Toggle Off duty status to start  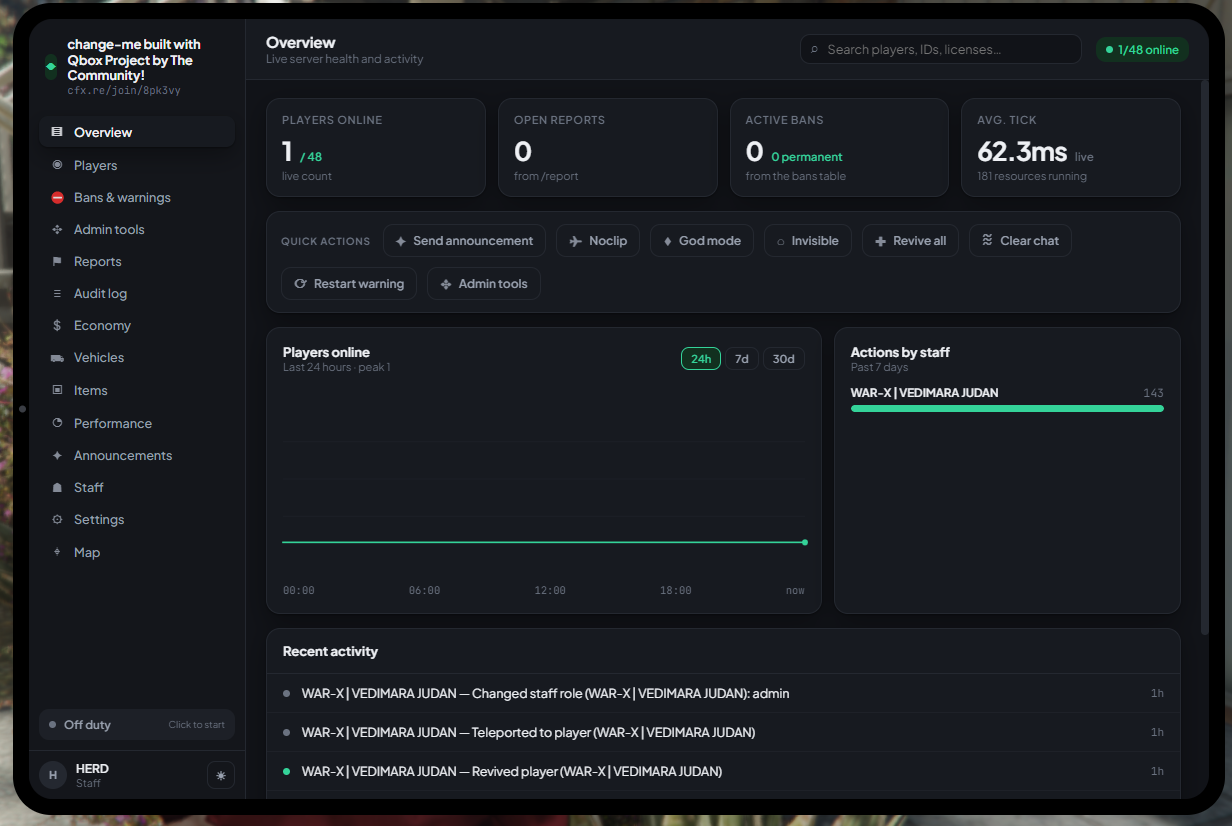[x=137, y=724]
